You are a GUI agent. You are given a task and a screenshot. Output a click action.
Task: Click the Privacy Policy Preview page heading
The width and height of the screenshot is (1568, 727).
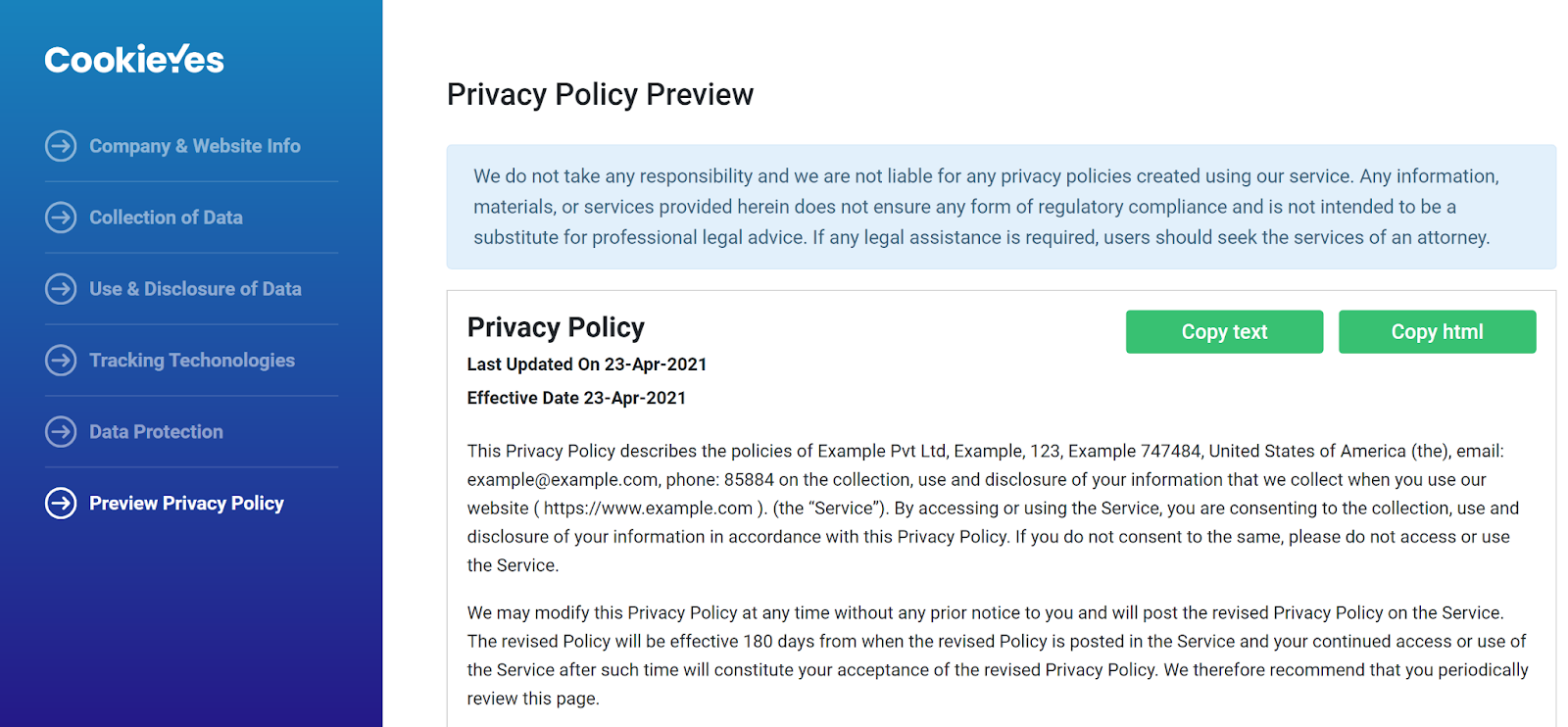pyautogui.click(x=600, y=95)
